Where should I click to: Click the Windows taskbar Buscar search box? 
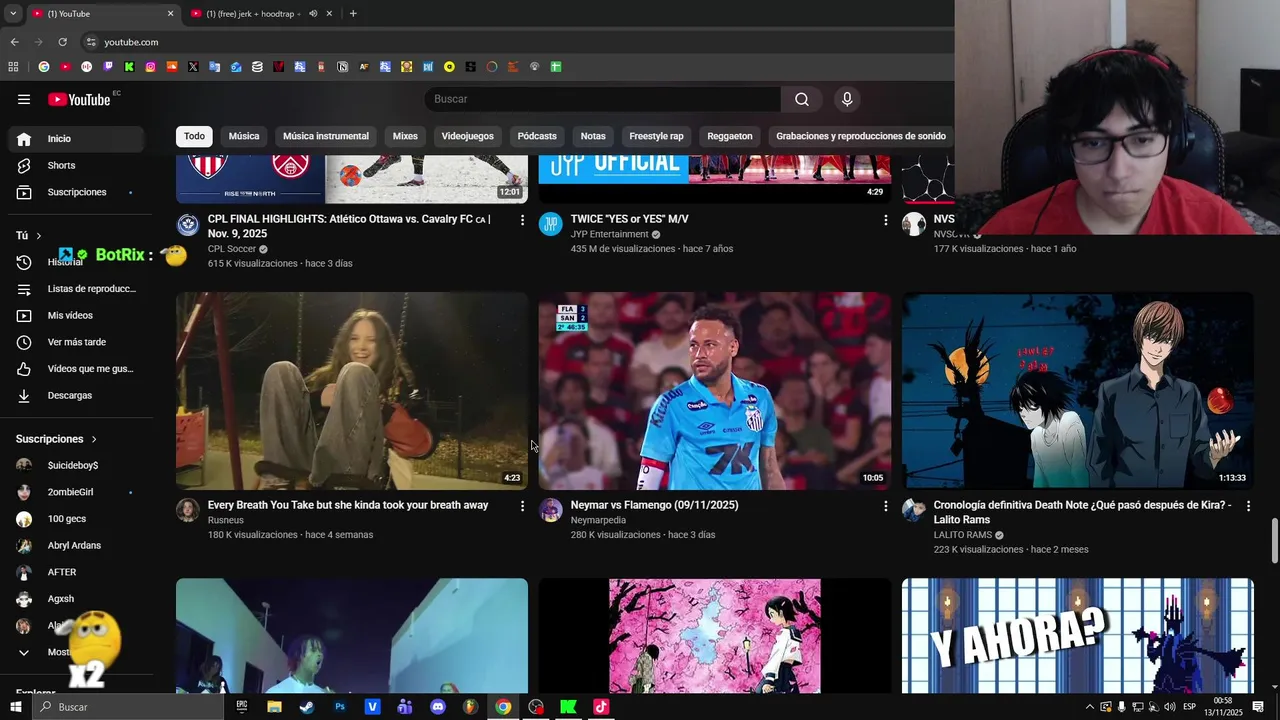tap(128, 707)
